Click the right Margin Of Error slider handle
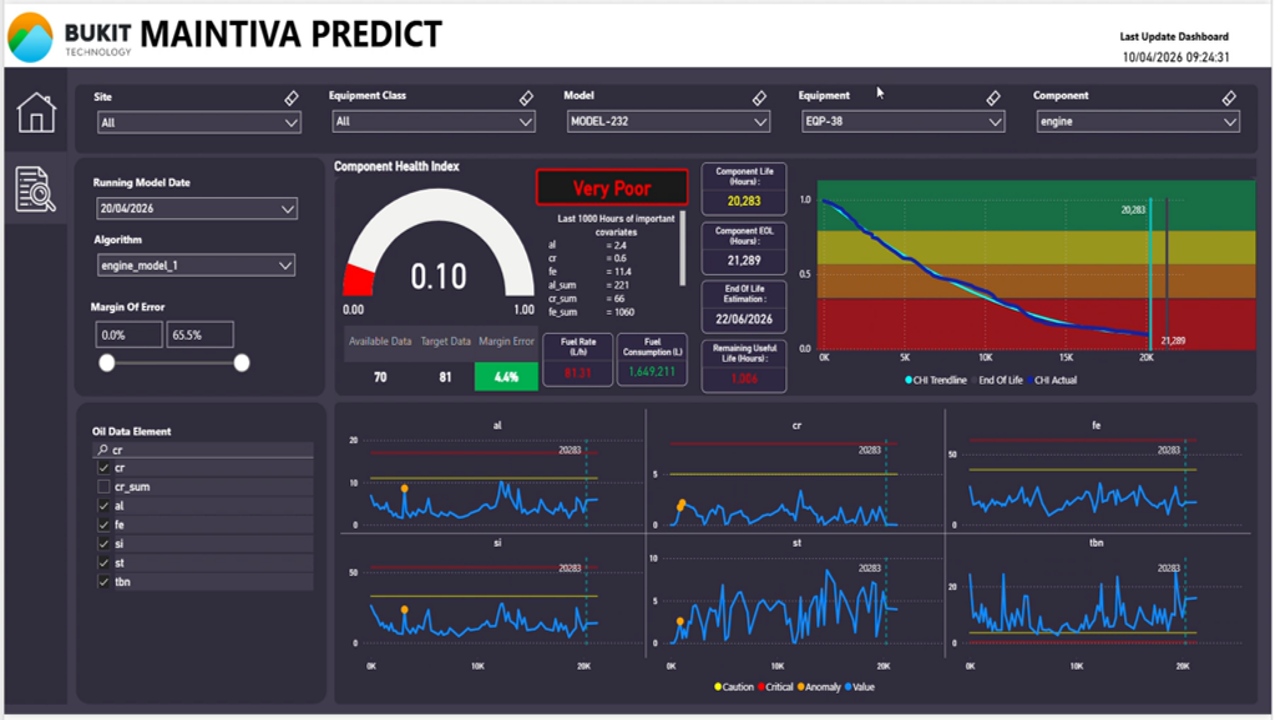1280x720 pixels. [241, 363]
